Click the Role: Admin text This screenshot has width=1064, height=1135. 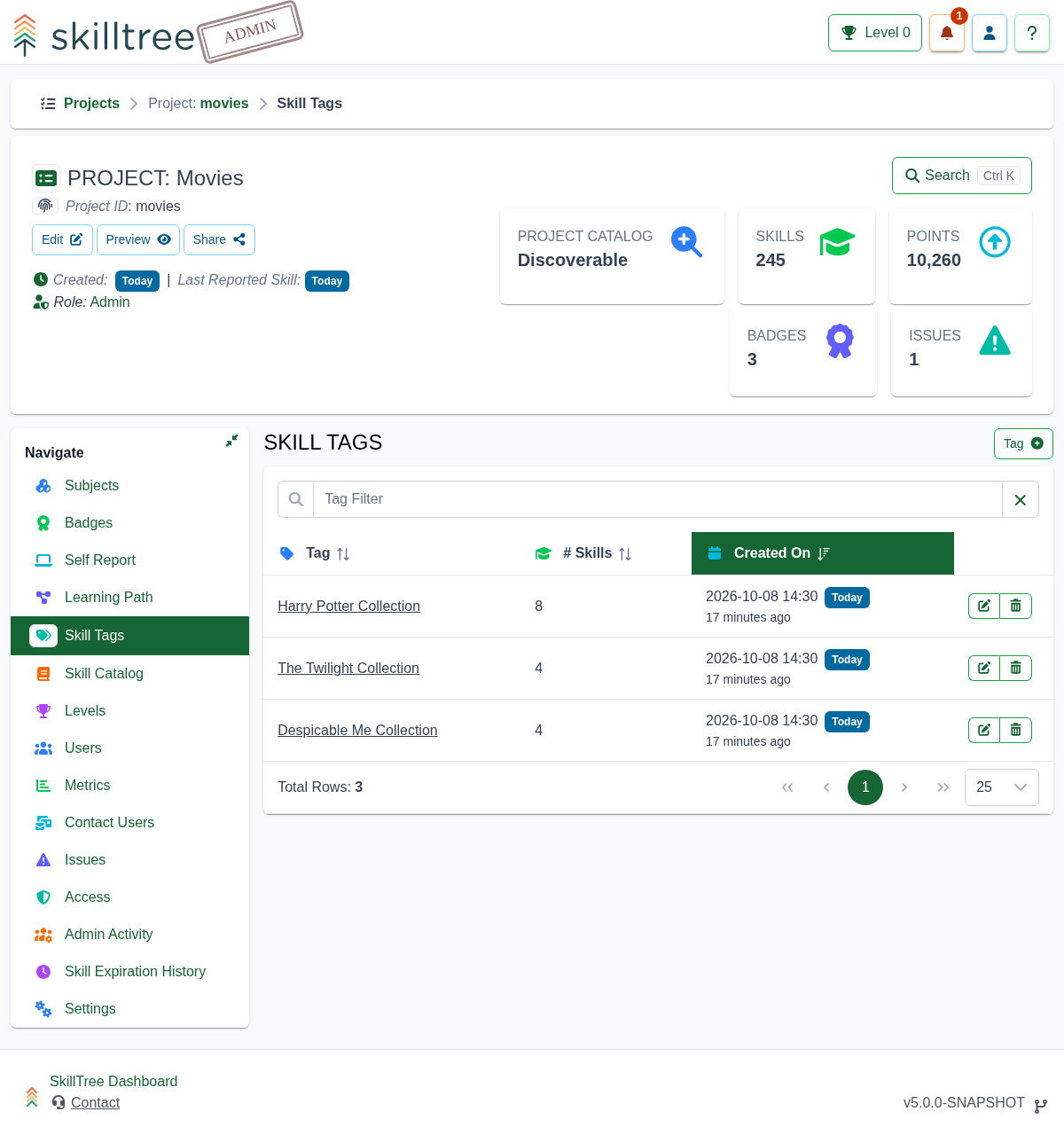pos(91,302)
